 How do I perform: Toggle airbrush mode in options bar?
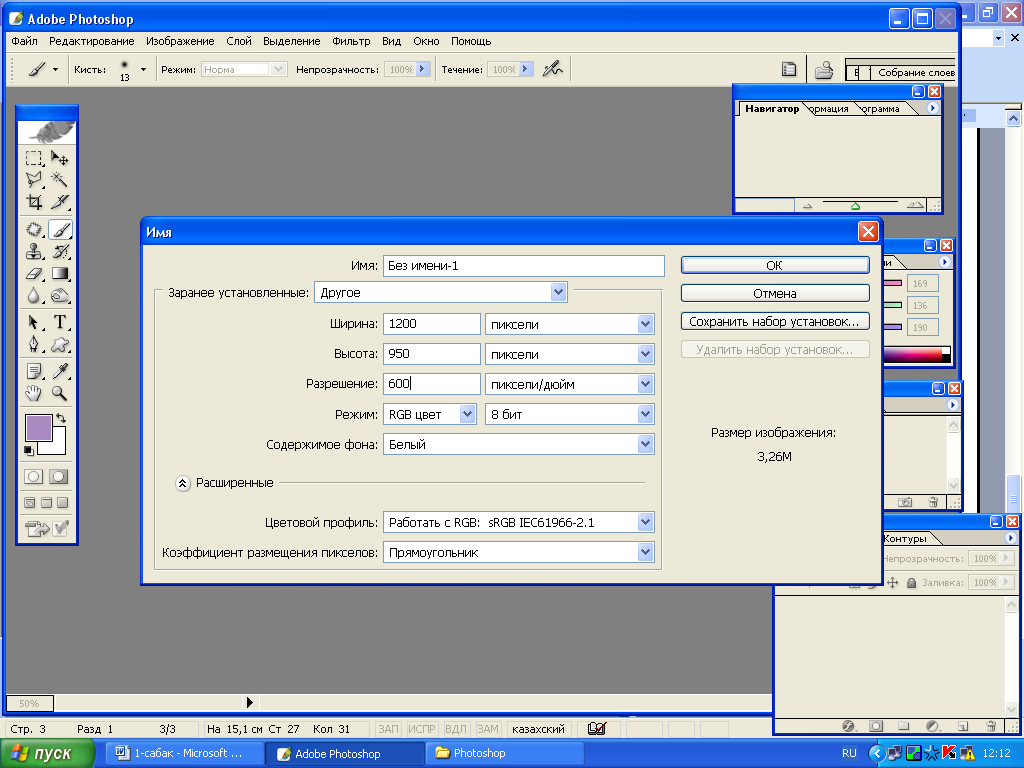click(552, 69)
